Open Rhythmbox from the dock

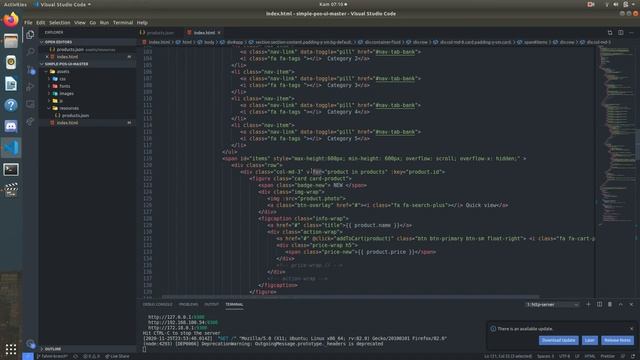(x=11, y=62)
